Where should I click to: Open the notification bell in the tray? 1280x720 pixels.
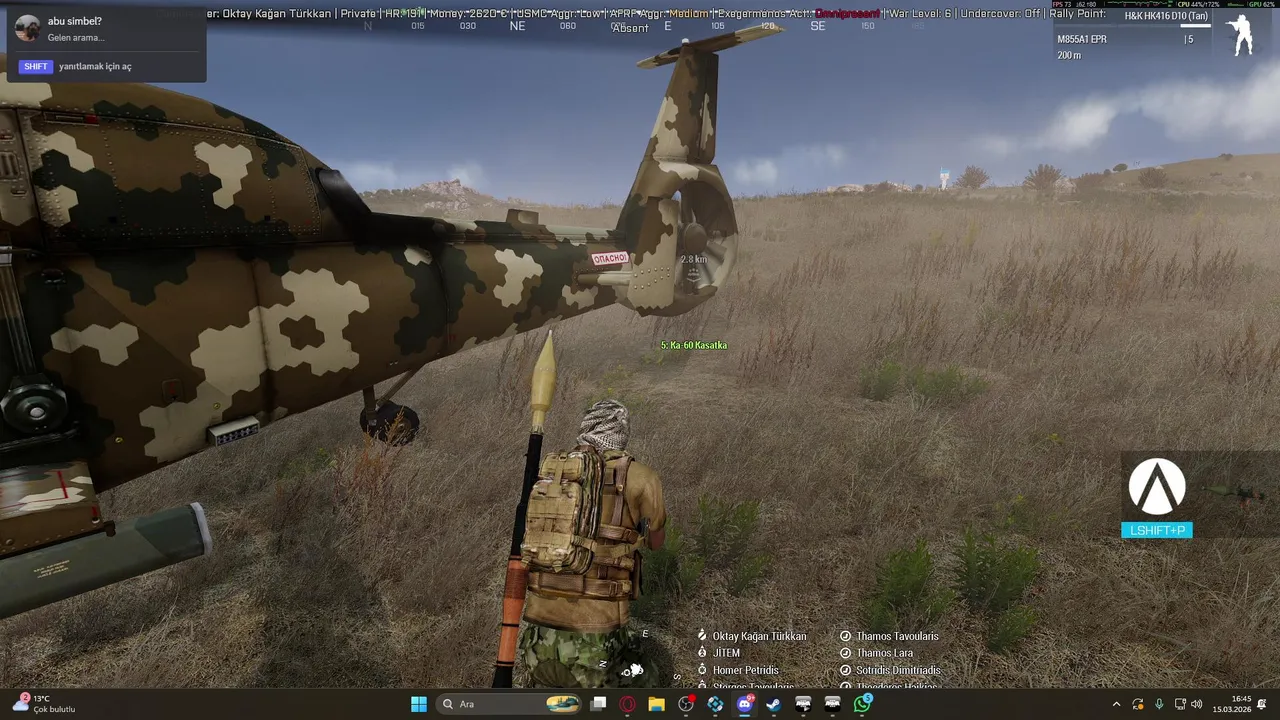pyautogui.click(x=1262, y=704)
